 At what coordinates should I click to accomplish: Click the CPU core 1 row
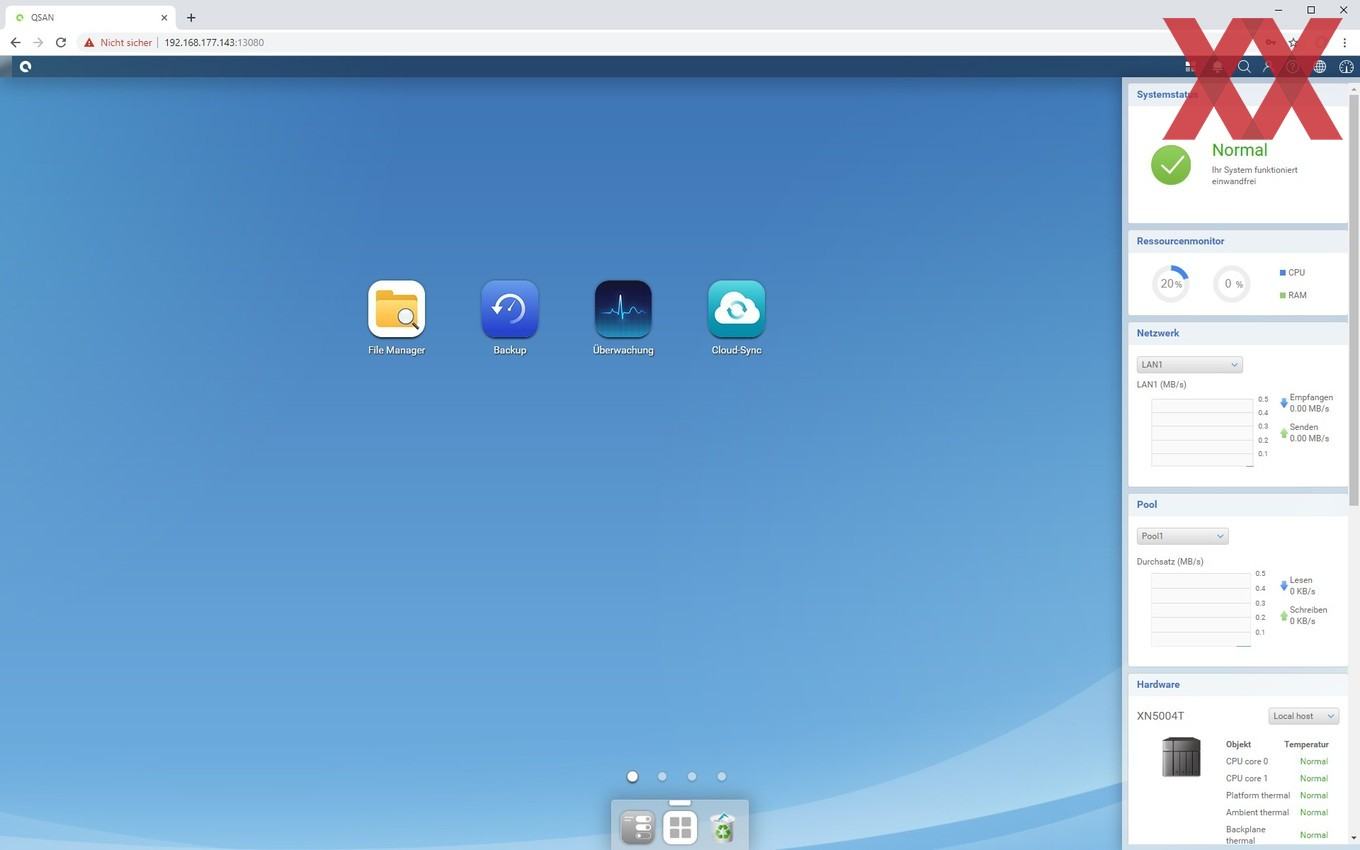1277,778
